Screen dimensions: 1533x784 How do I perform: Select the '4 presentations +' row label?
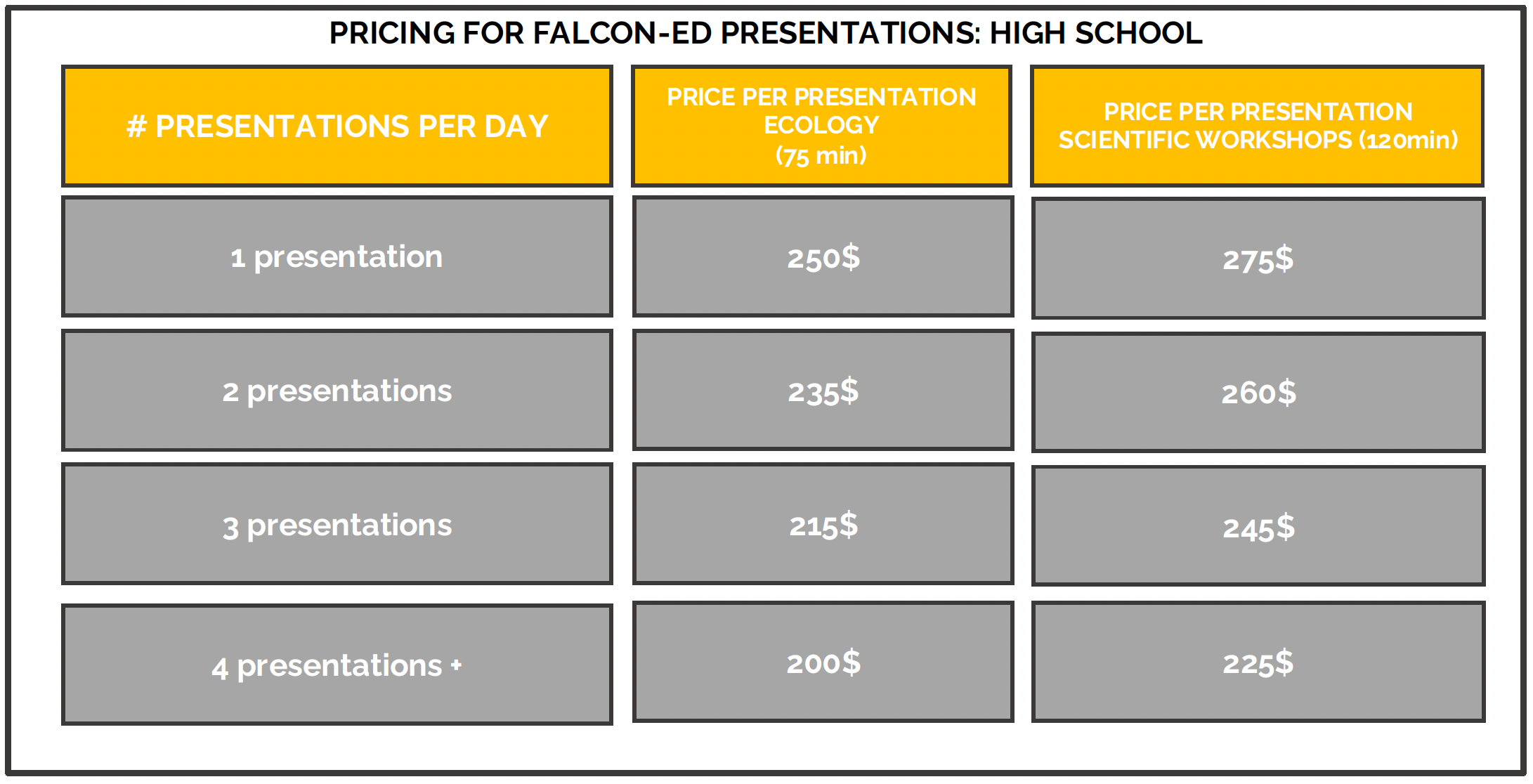point(329,666)
